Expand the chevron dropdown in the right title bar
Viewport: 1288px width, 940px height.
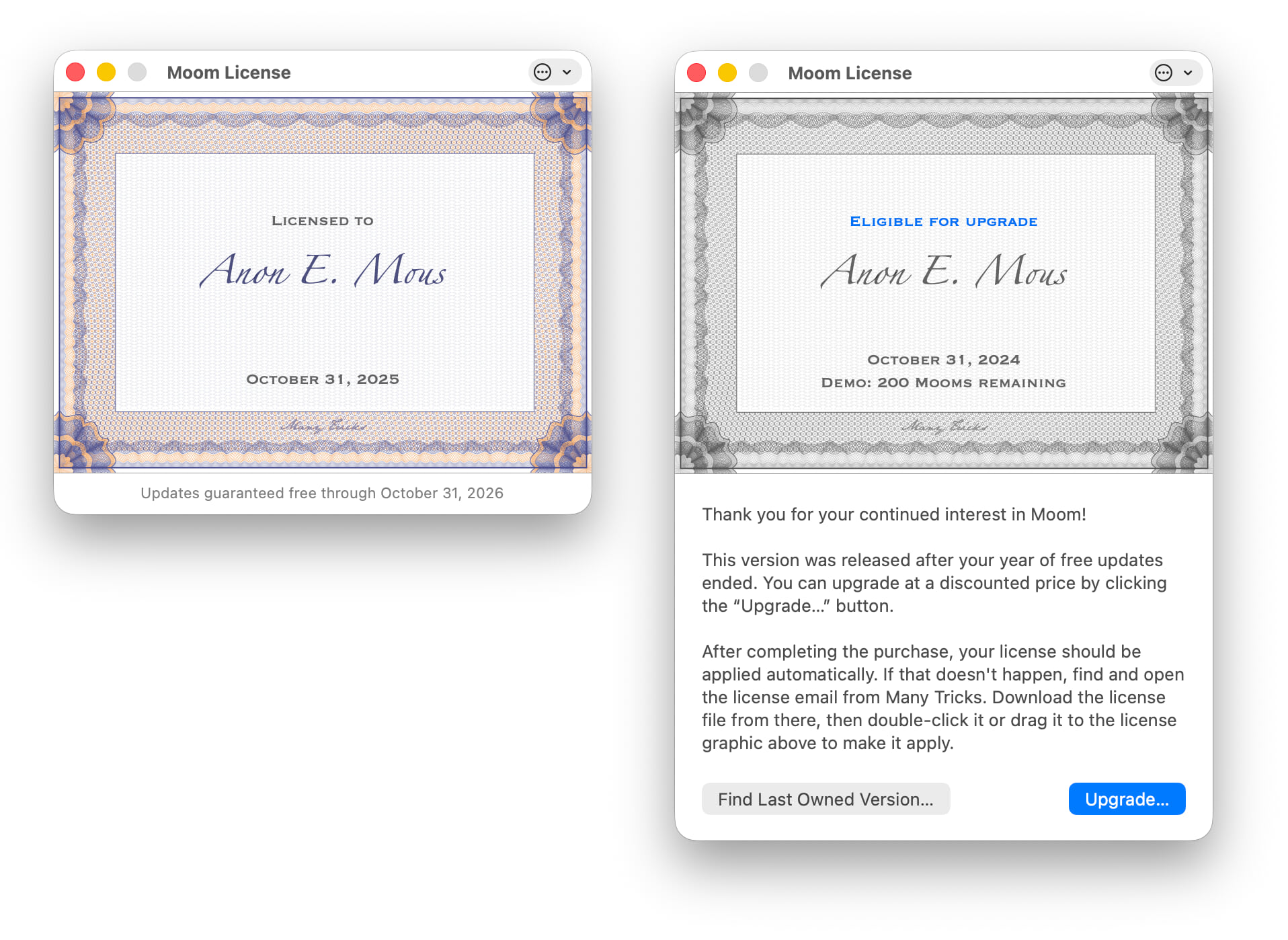click(1189, 73)
